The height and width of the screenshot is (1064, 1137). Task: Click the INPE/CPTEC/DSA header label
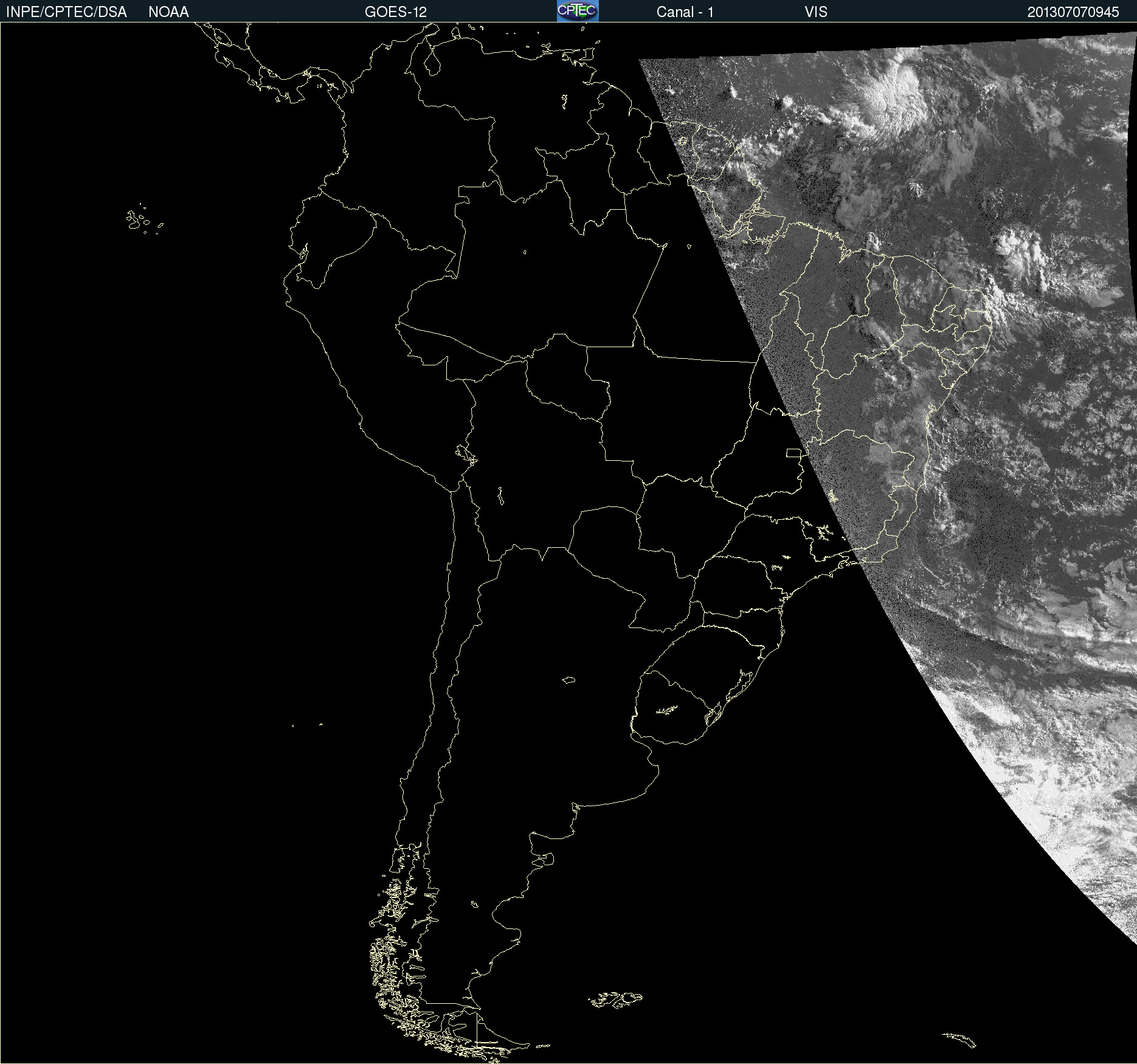pos(66,12)
